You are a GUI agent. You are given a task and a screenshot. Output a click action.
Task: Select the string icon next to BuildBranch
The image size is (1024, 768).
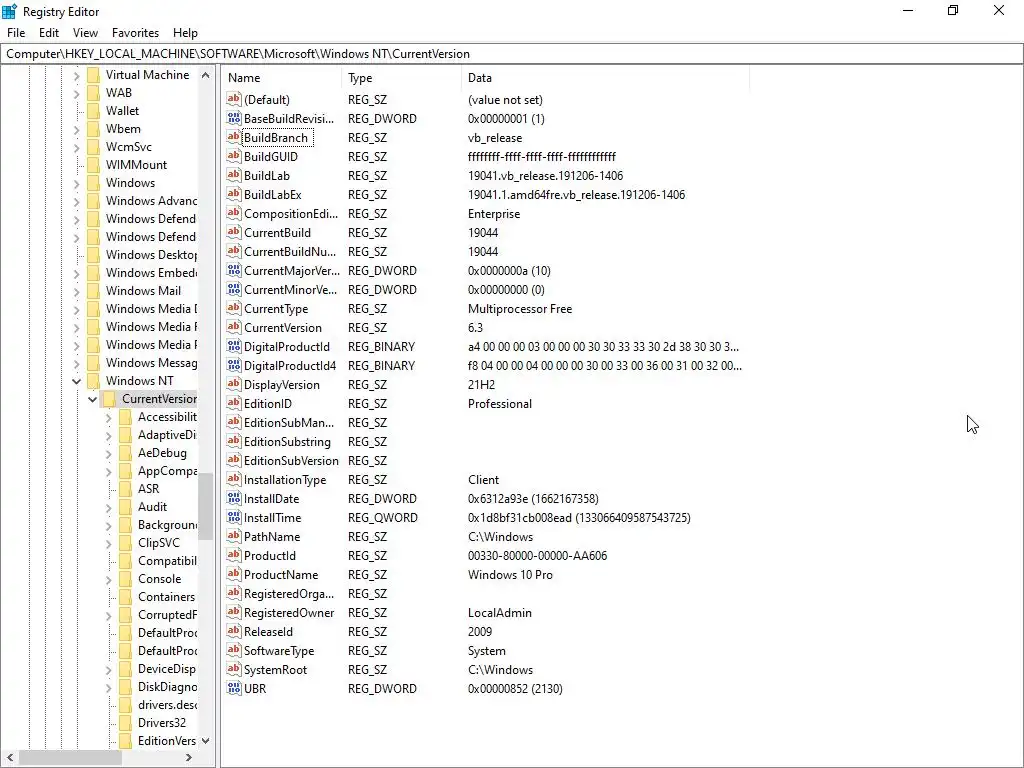pyautogui.click(x=233, y=137)
